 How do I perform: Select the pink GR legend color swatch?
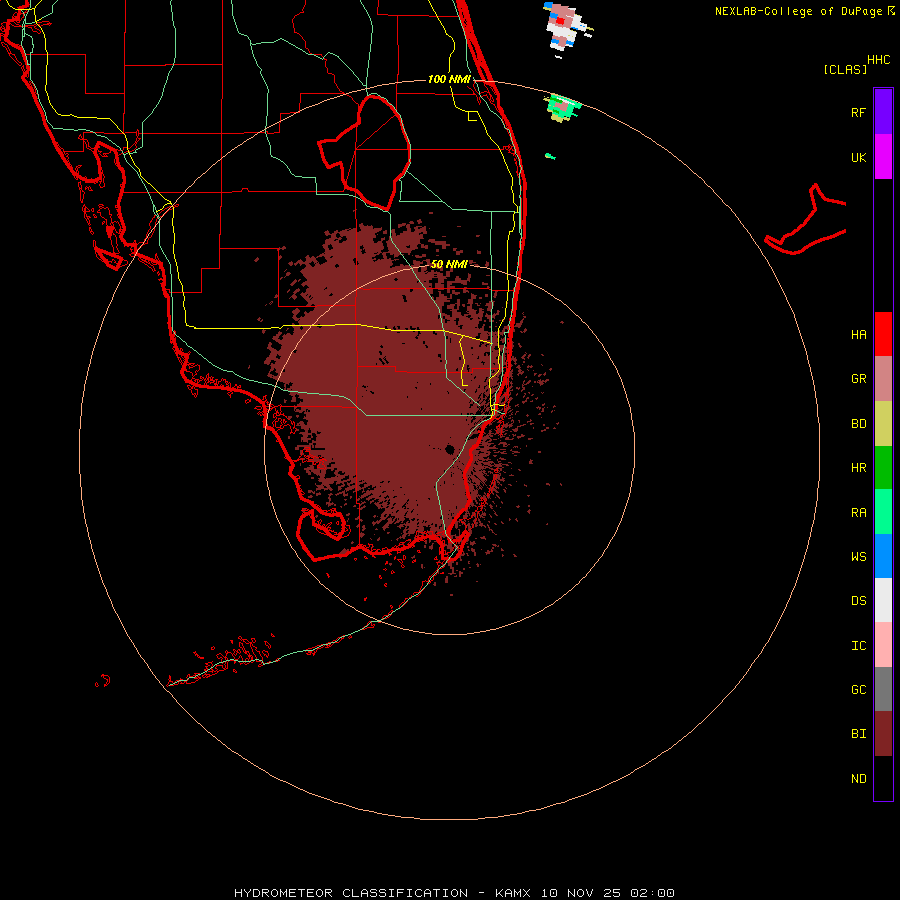point(883,379)
